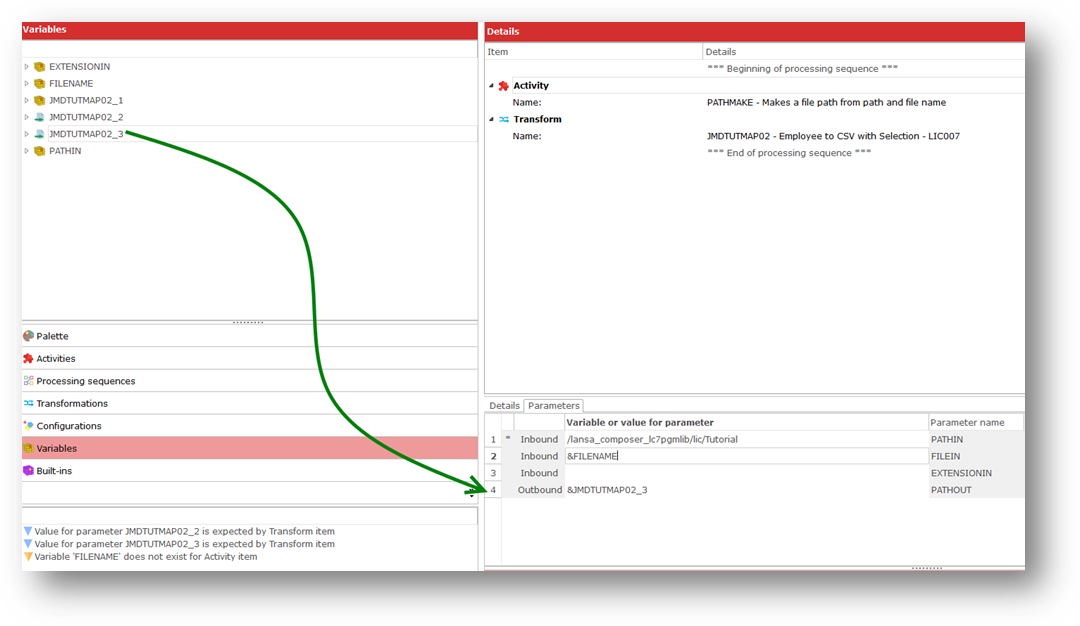
Task: Click the Palette panel icon
Action: click(x=28, y=336)
